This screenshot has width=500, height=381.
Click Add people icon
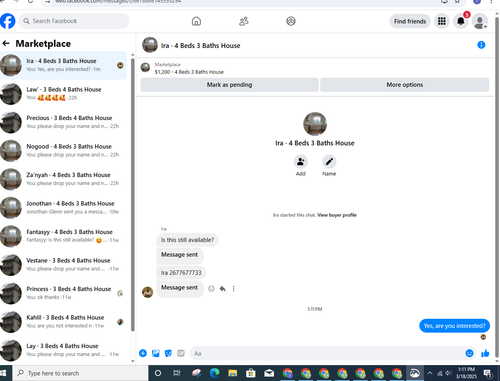pos(301,162)
